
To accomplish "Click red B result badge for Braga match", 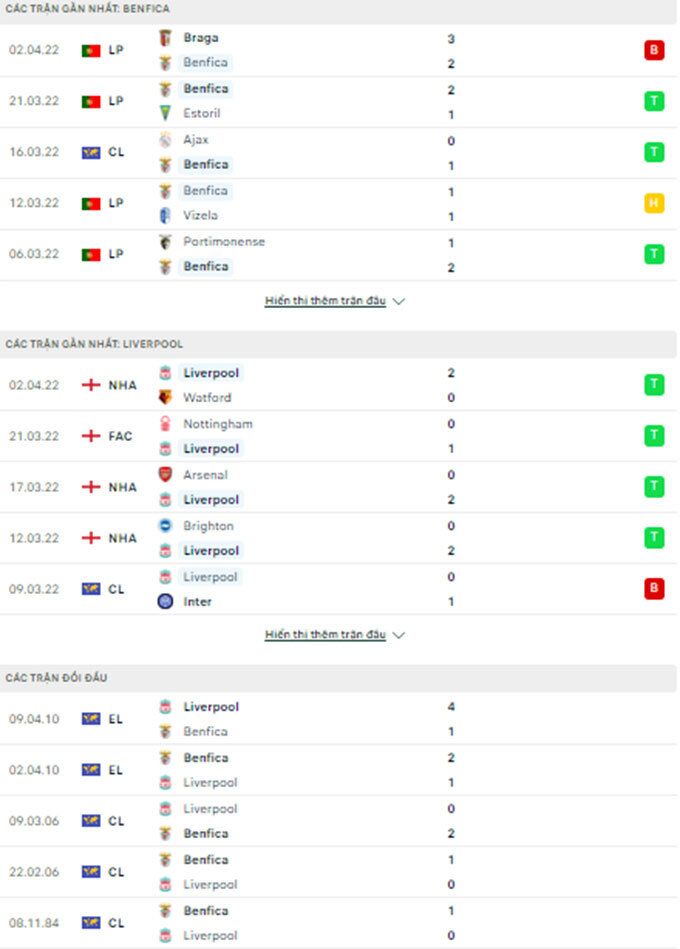I will pyautogui.click(x=654, y=50).
